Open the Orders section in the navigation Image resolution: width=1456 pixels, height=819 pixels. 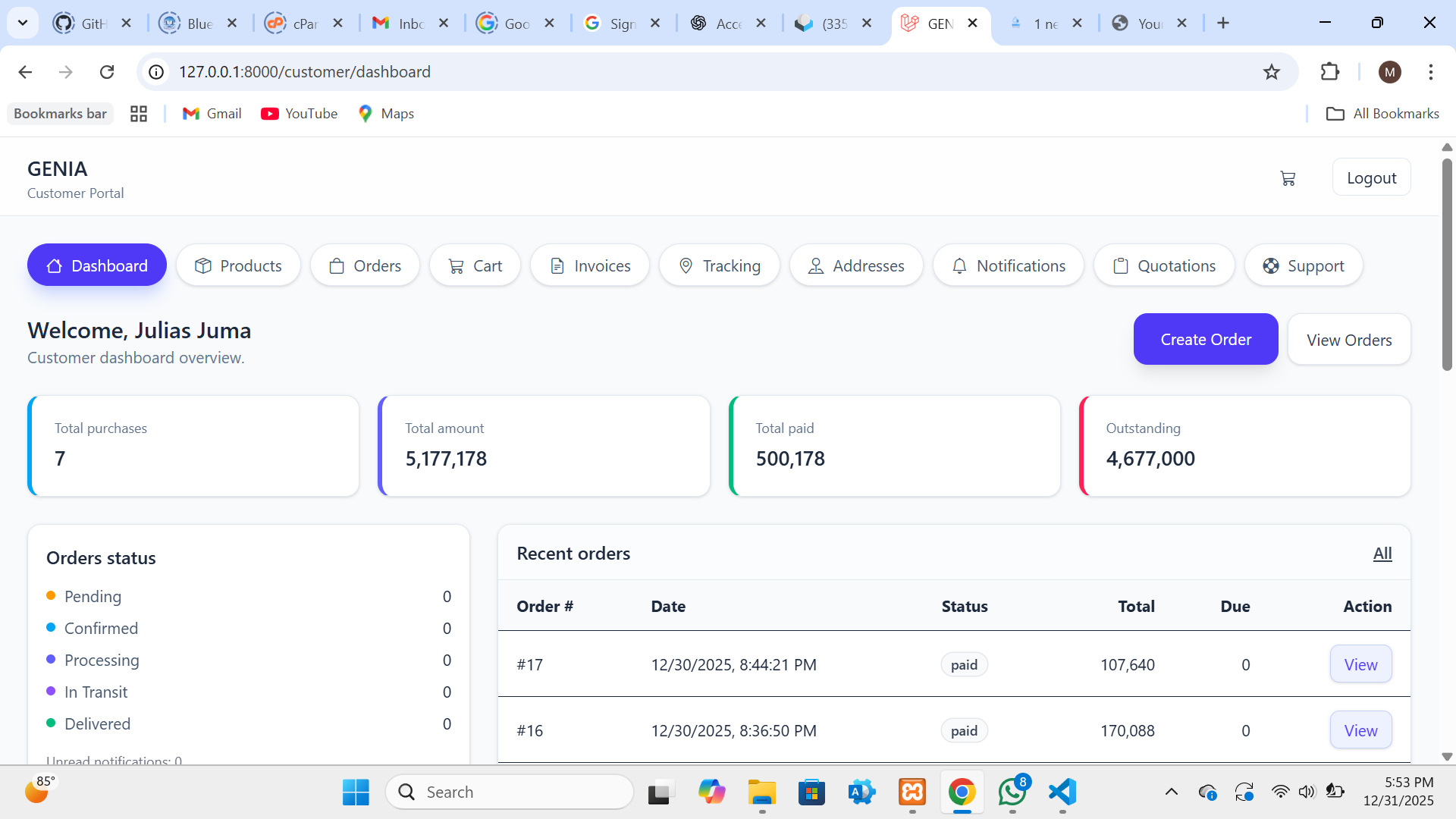(365, 265)
